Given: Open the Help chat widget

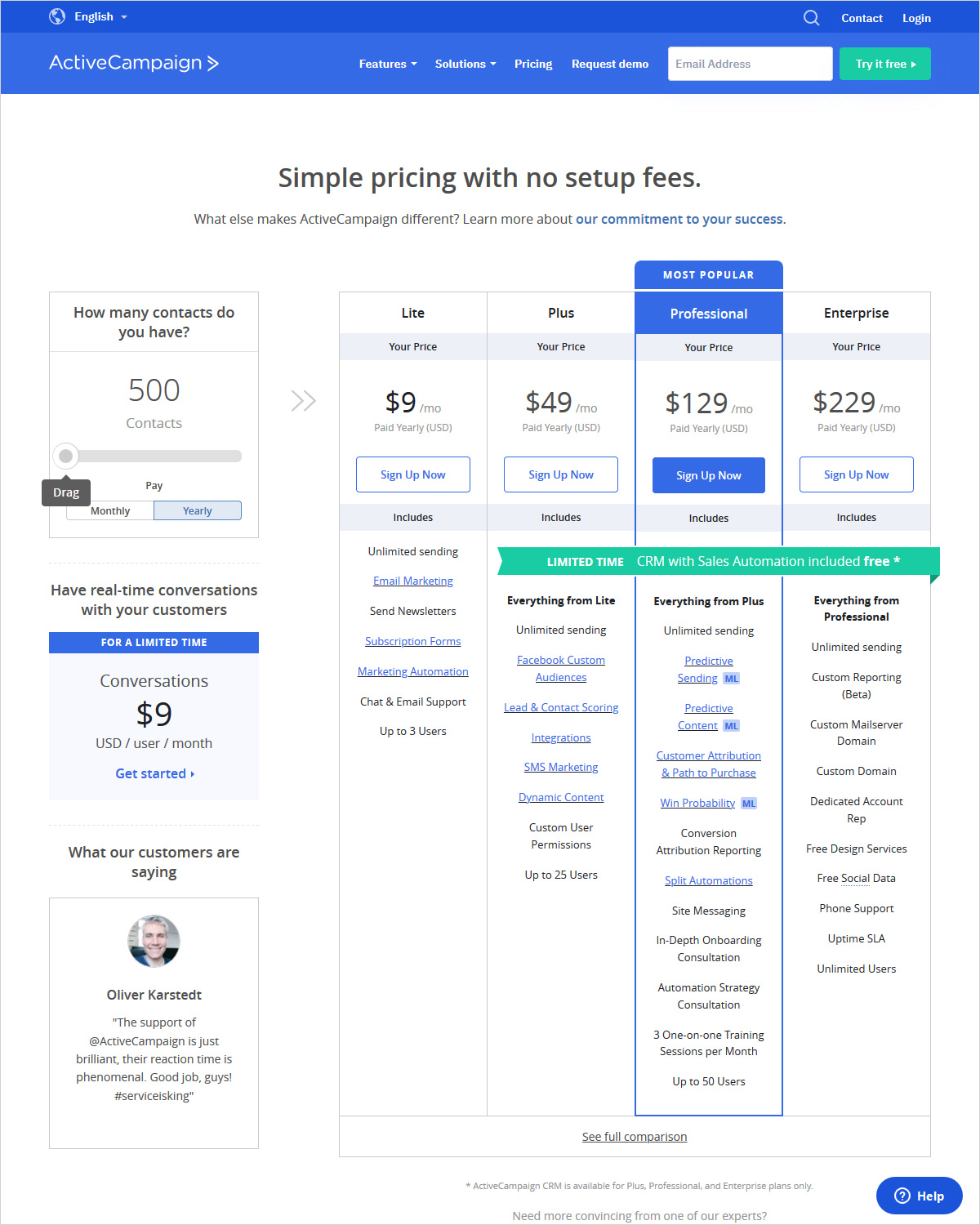Looking at the screenshot, I should coord(920,1196).
